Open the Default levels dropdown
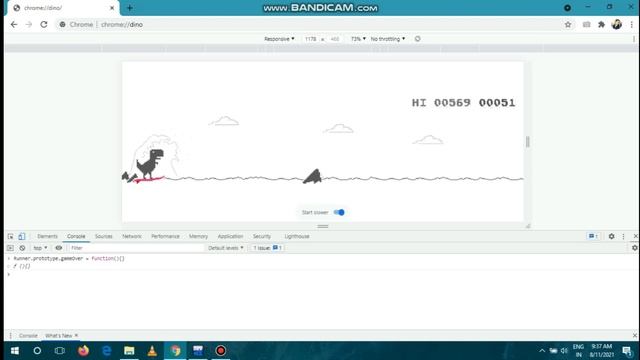 [226, 248]
